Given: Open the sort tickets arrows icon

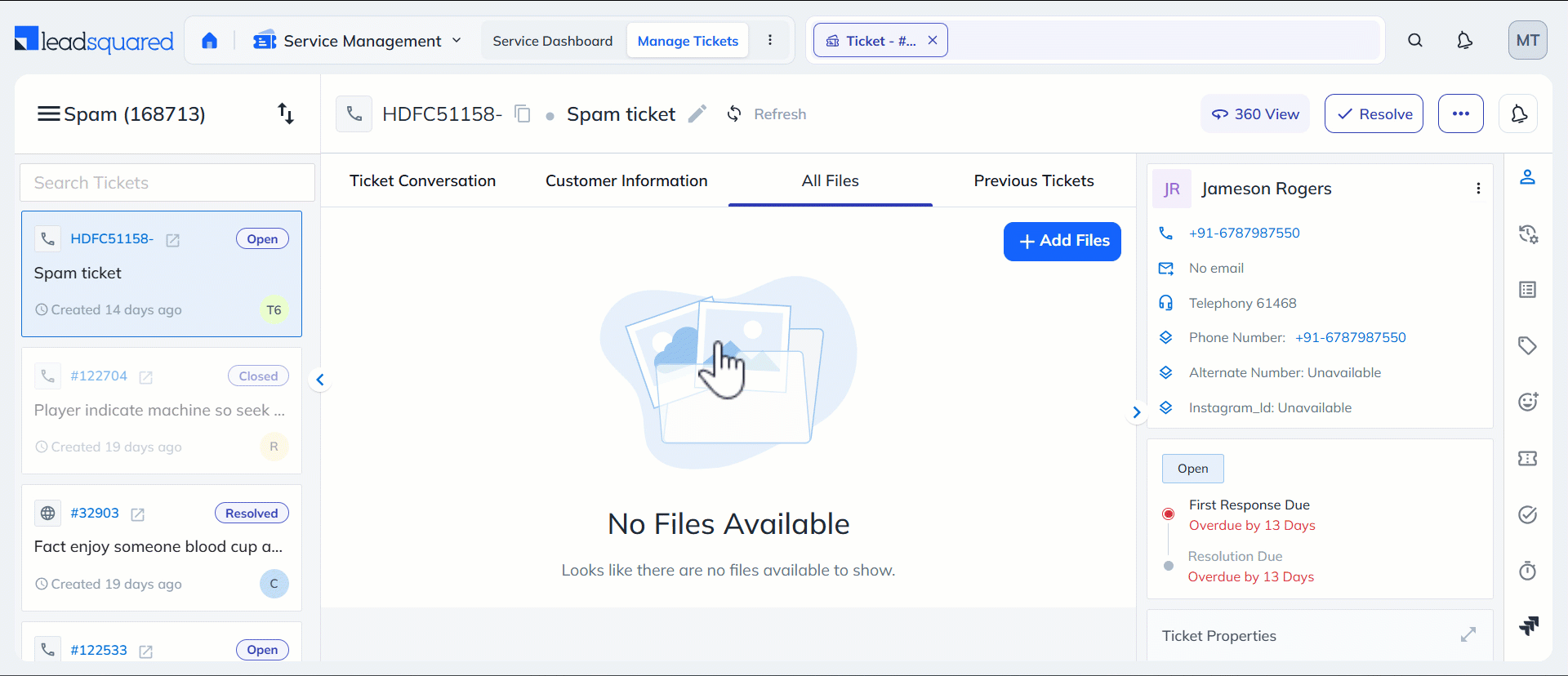Looking at the screenshot, I should (285, 113).
